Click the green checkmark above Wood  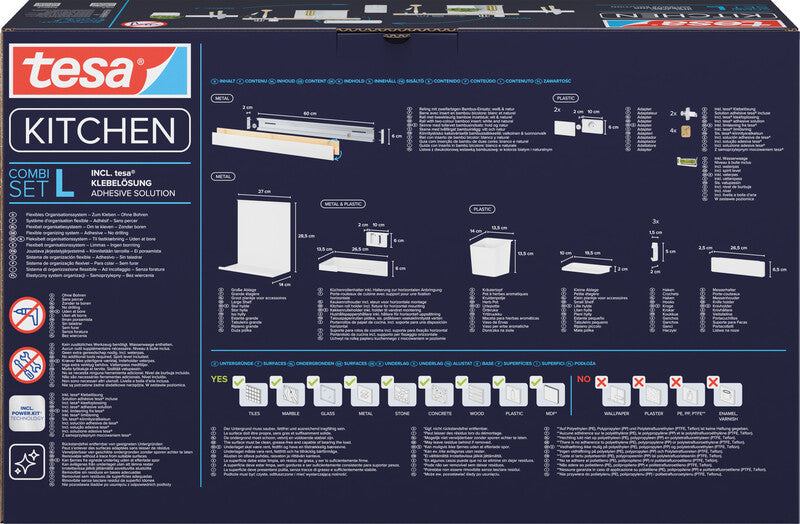[461, 381]
